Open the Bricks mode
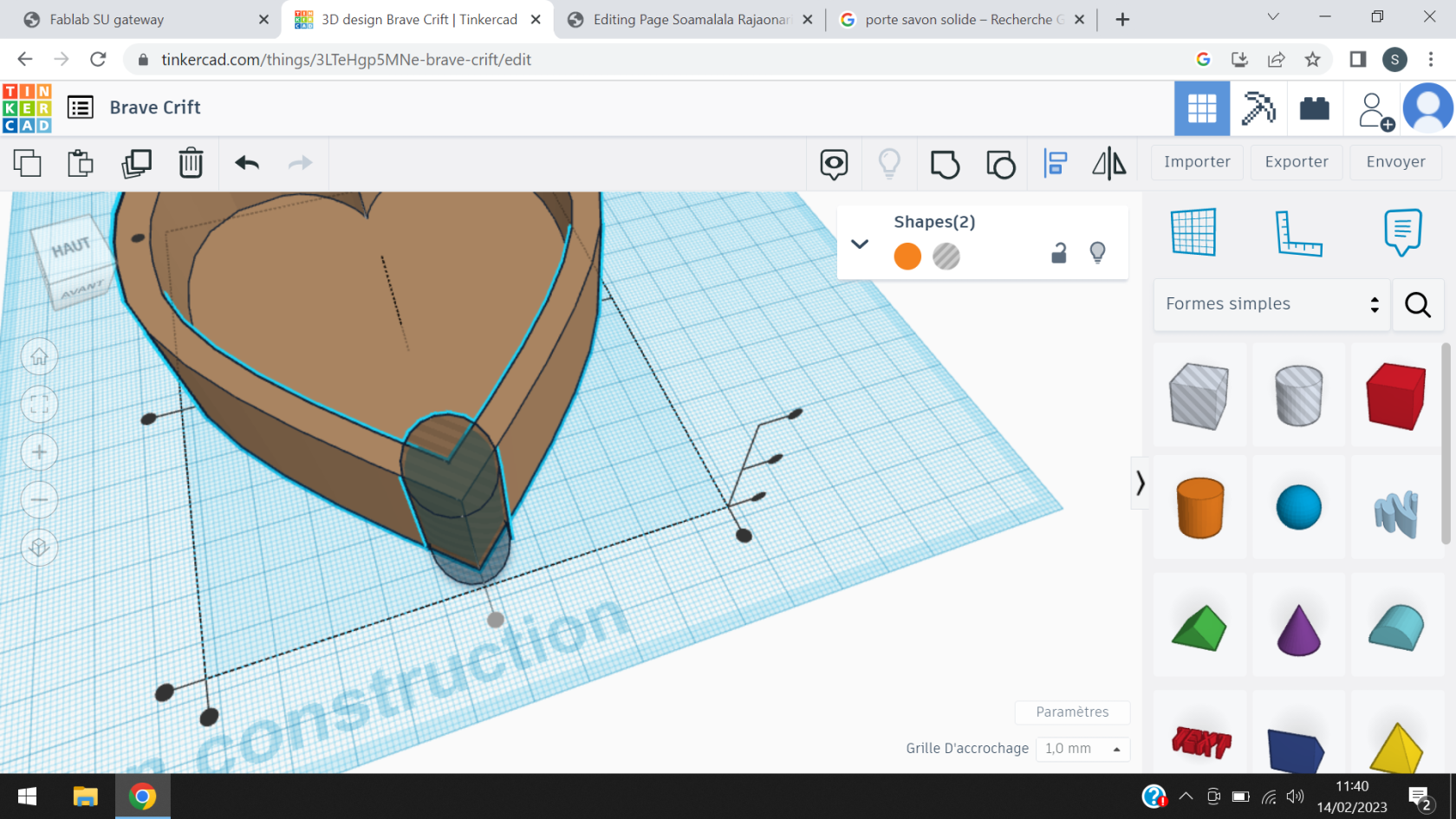This screenshot has width=1456, height=819. click(x=1315, y=108)
